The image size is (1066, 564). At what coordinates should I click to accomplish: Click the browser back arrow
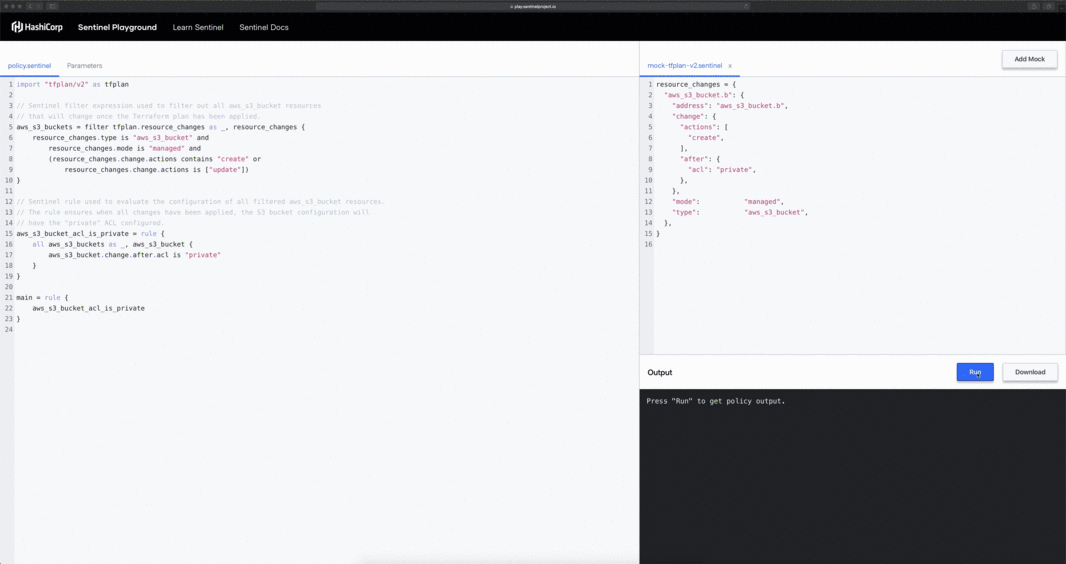tap(30, 6)
